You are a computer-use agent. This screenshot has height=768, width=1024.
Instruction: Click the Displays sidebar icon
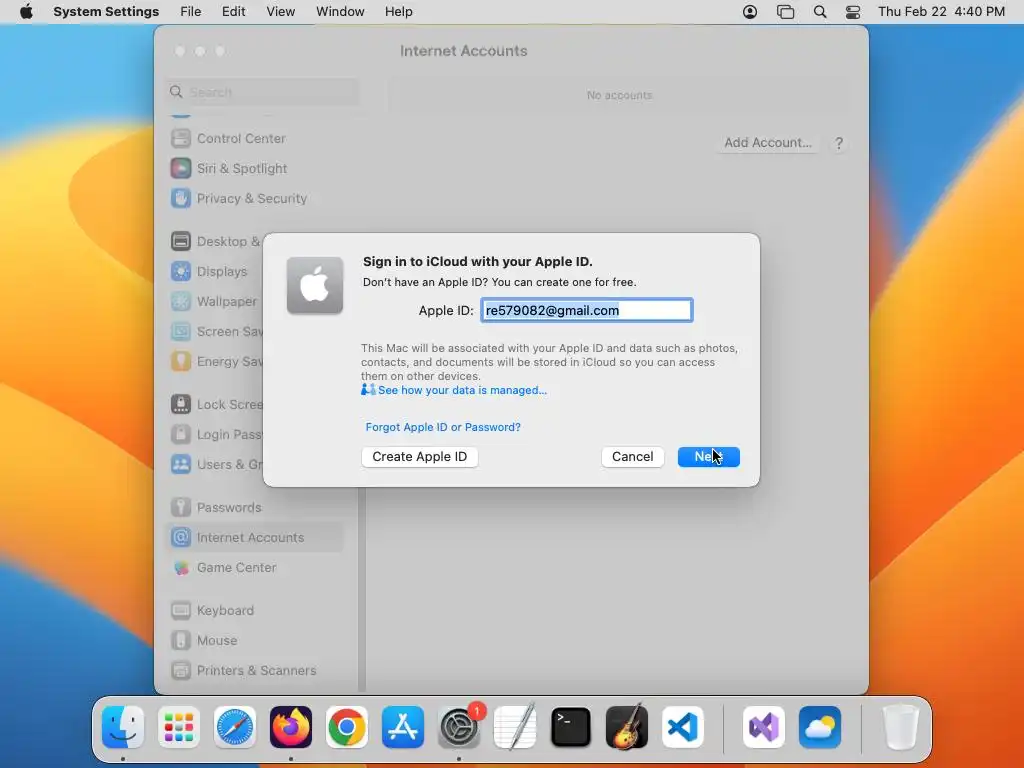coord(181,272)
